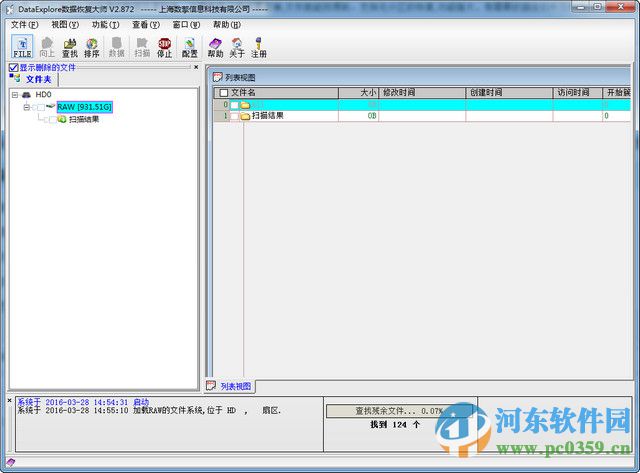
Task: Select highlighted row 0 in file list
Action: click(422, 105)
